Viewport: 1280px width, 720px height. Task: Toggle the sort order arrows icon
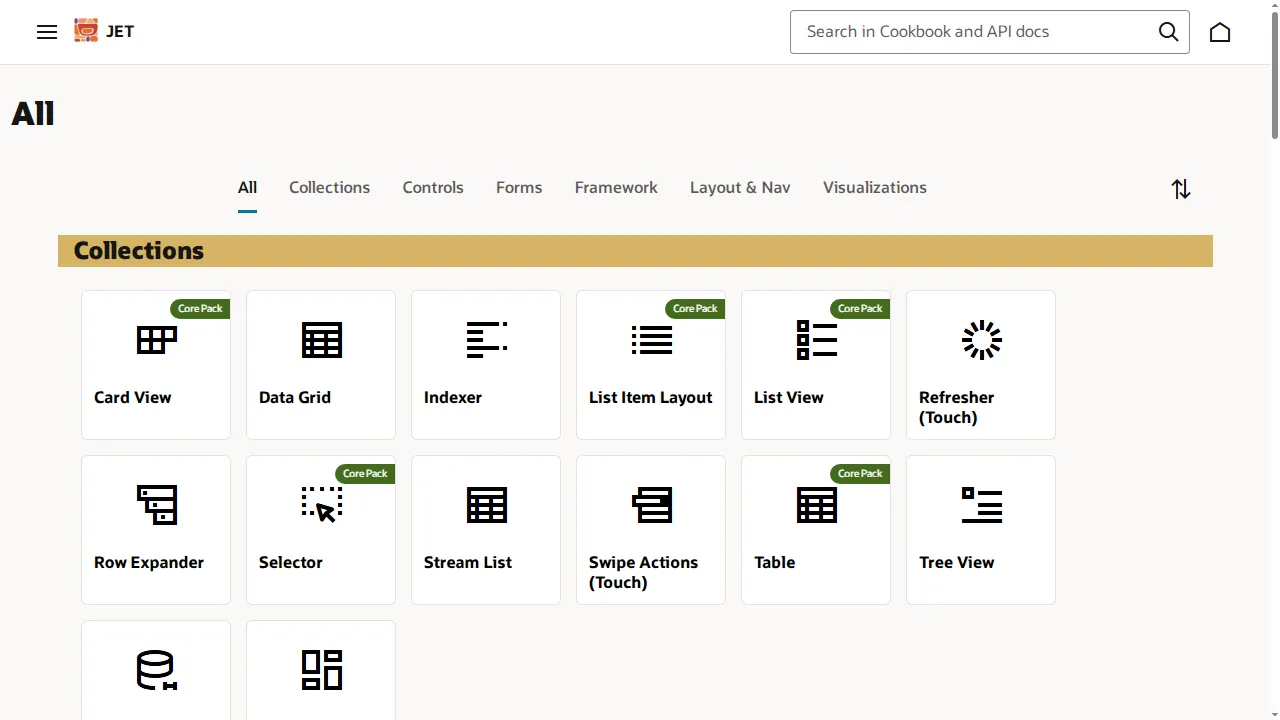click(1181, 189)
